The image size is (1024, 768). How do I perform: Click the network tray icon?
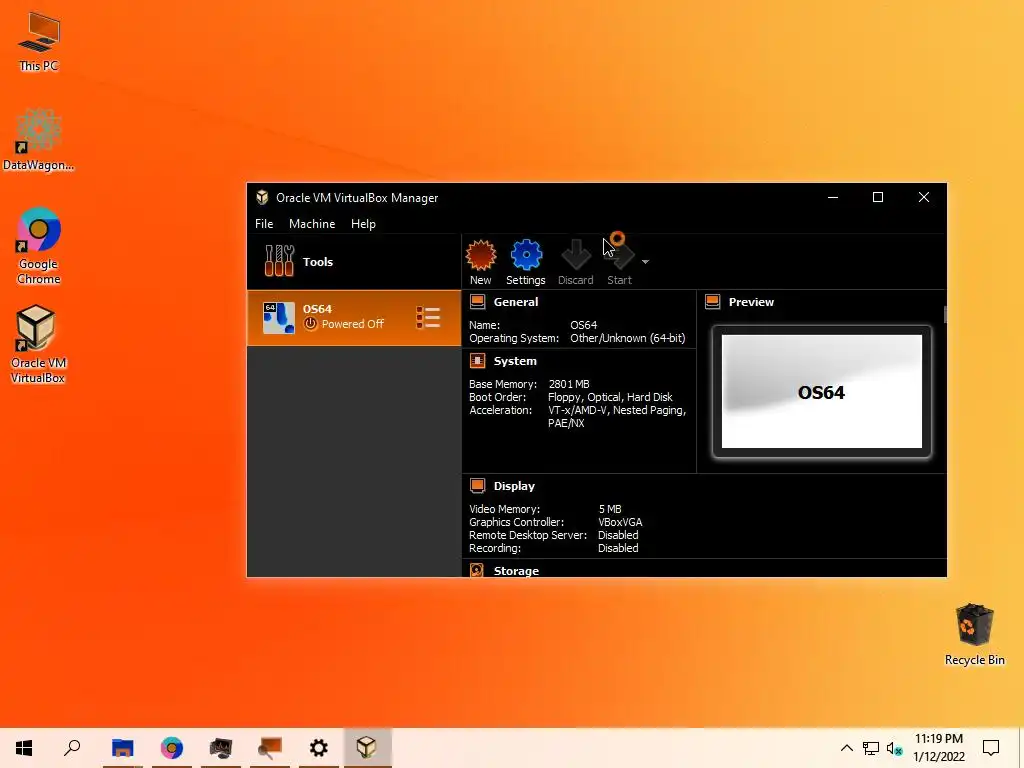pos(871,748)
